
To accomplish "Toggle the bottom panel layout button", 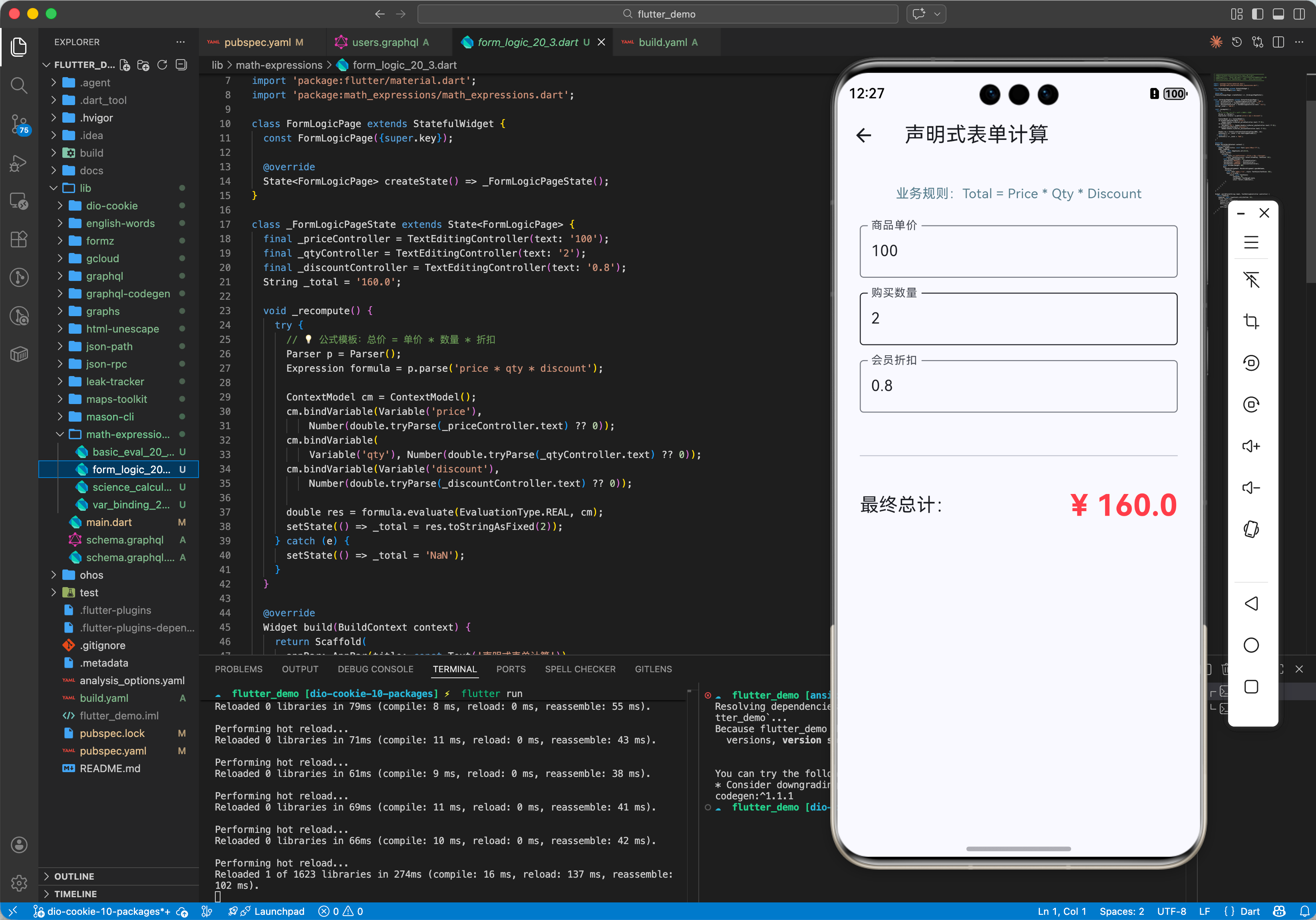I will [1278, 14].
